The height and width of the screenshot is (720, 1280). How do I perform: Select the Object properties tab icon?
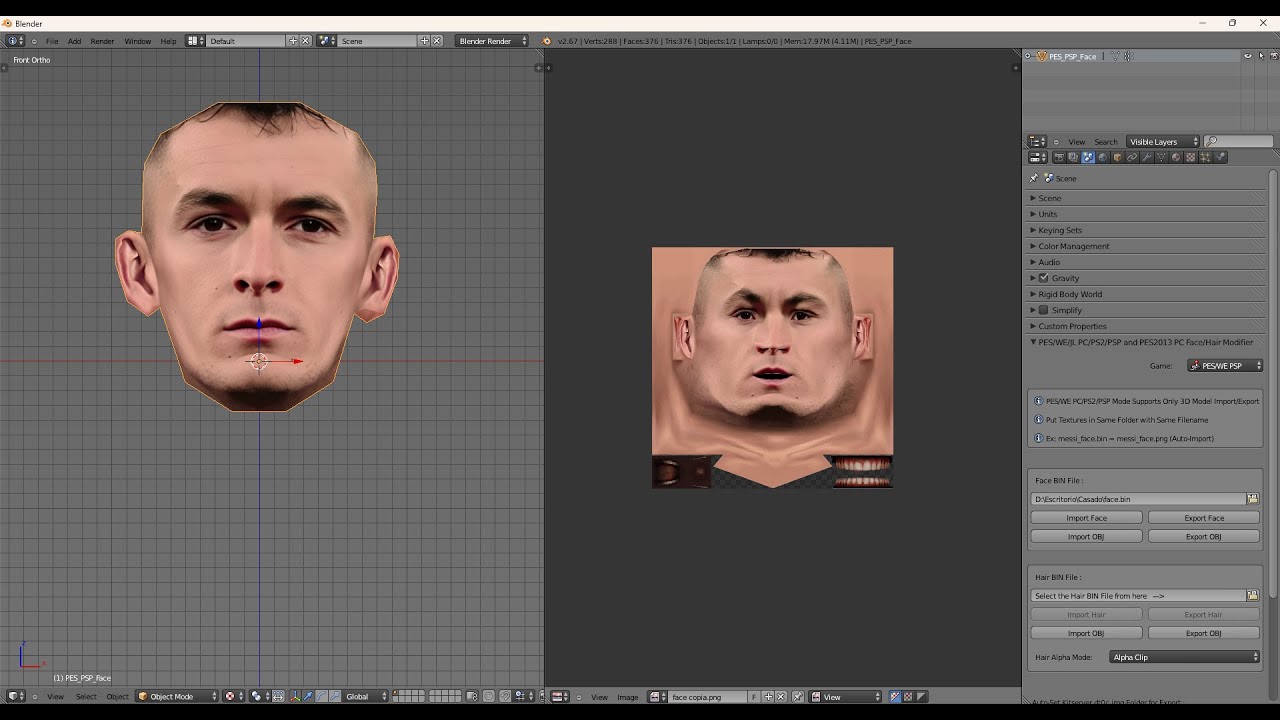pyautogui.click(x=1117, y=157)
